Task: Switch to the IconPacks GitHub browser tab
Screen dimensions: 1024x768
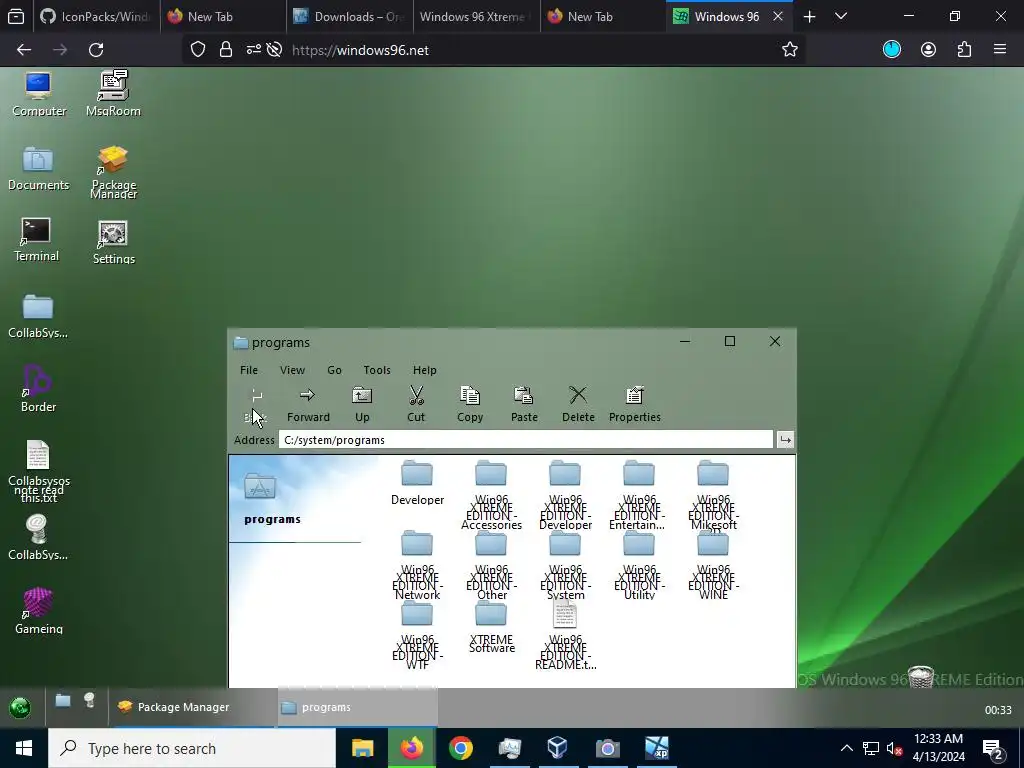Action: point(95,16)
